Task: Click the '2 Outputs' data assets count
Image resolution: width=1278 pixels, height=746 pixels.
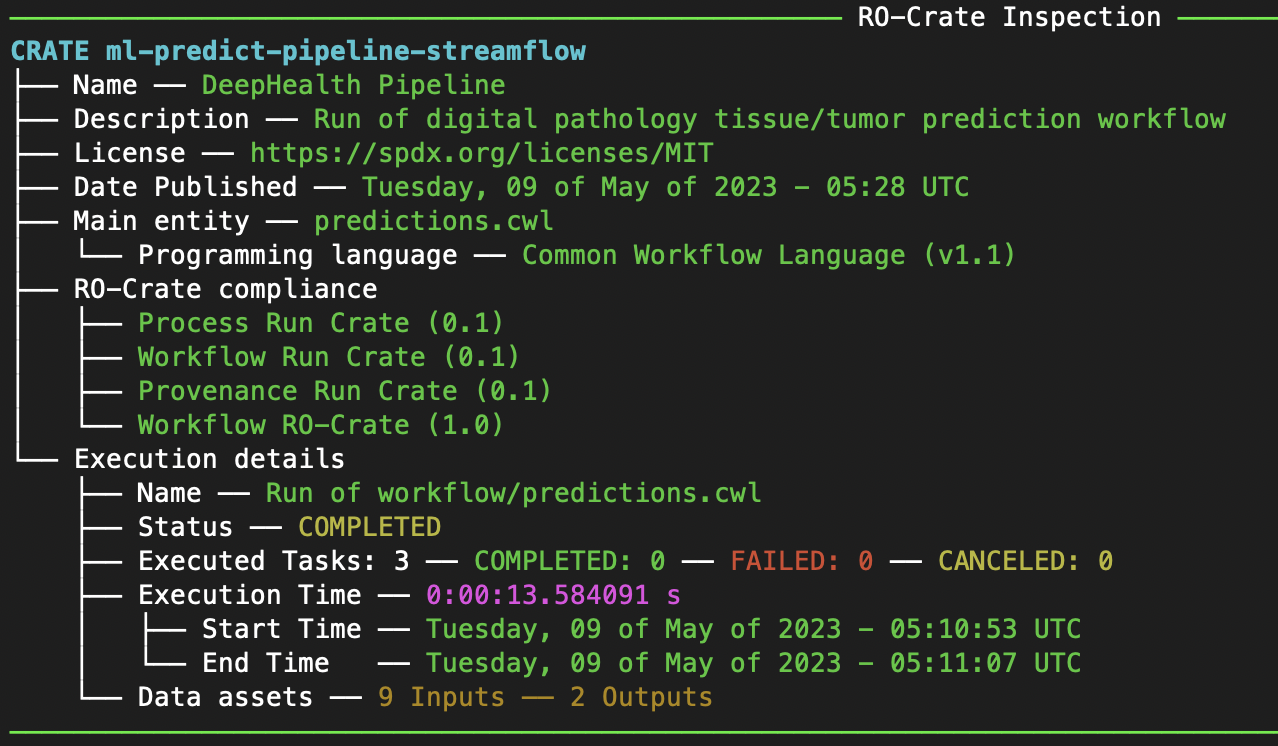Action: coord(642,697)
